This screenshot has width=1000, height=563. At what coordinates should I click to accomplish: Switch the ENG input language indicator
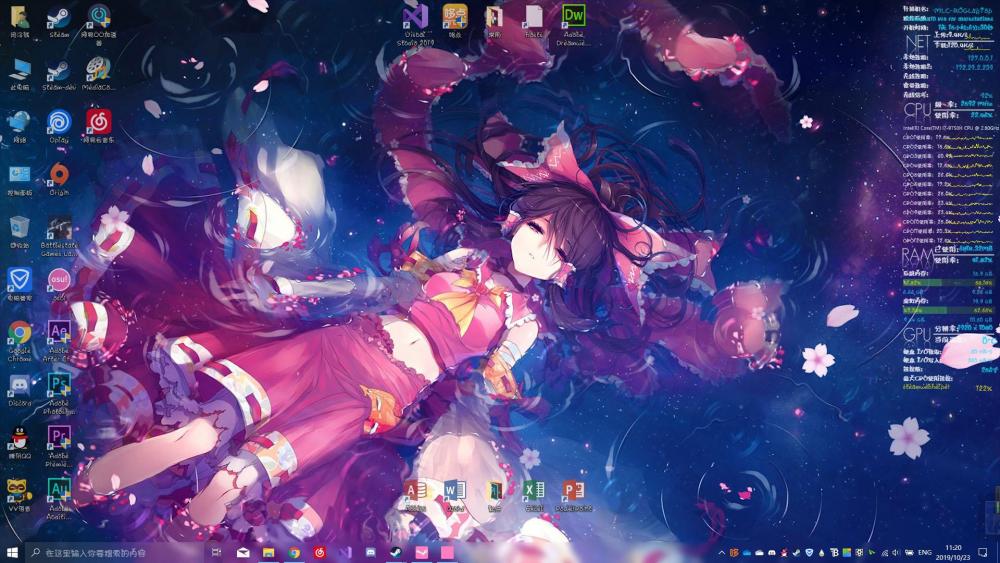tap(925, 553)
